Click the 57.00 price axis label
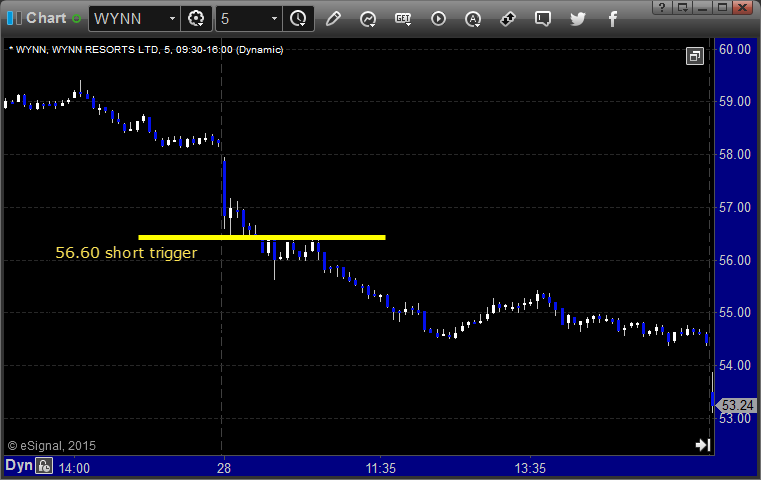 pos(735,208)
